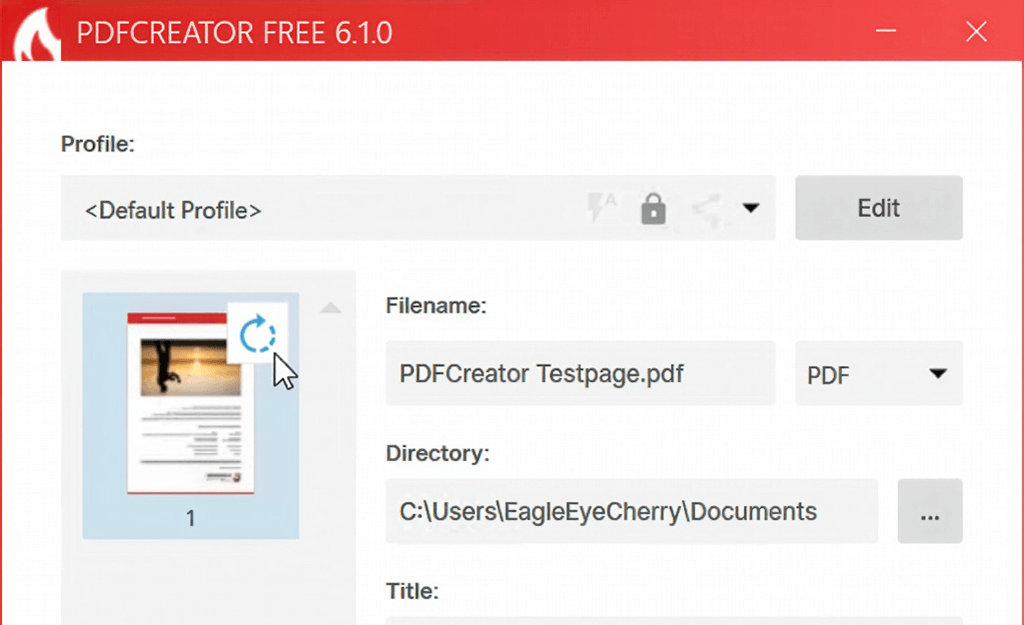Browse for a directory with the "..." button

tap(929, 512)
